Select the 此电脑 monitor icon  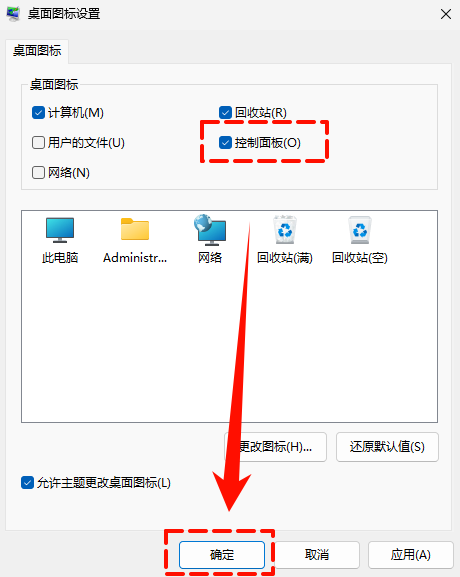(60, 230)
